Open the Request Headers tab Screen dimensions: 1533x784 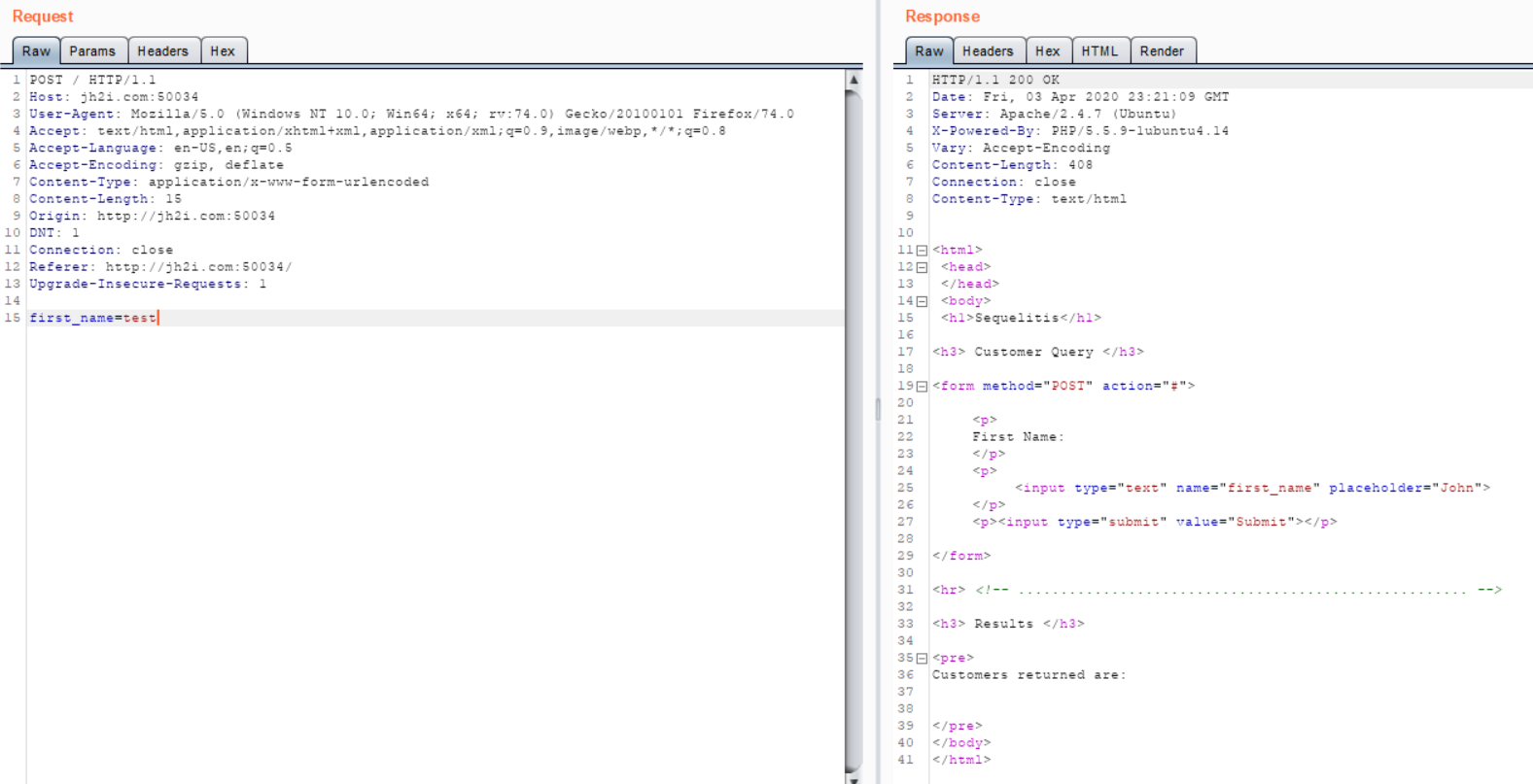pos(162,51)
